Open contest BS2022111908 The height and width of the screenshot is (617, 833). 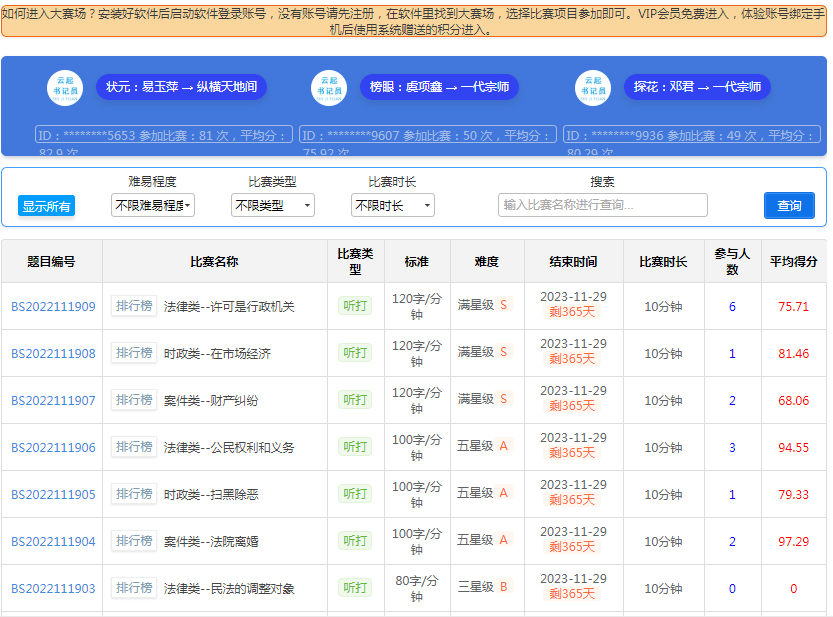[53, 354]
